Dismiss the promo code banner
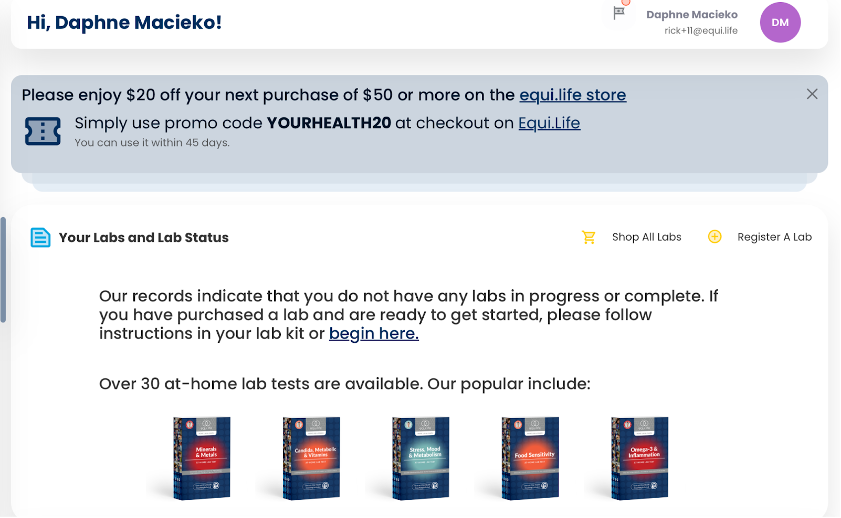The width and height of the screenshot is (841, 518). (812, 94)
